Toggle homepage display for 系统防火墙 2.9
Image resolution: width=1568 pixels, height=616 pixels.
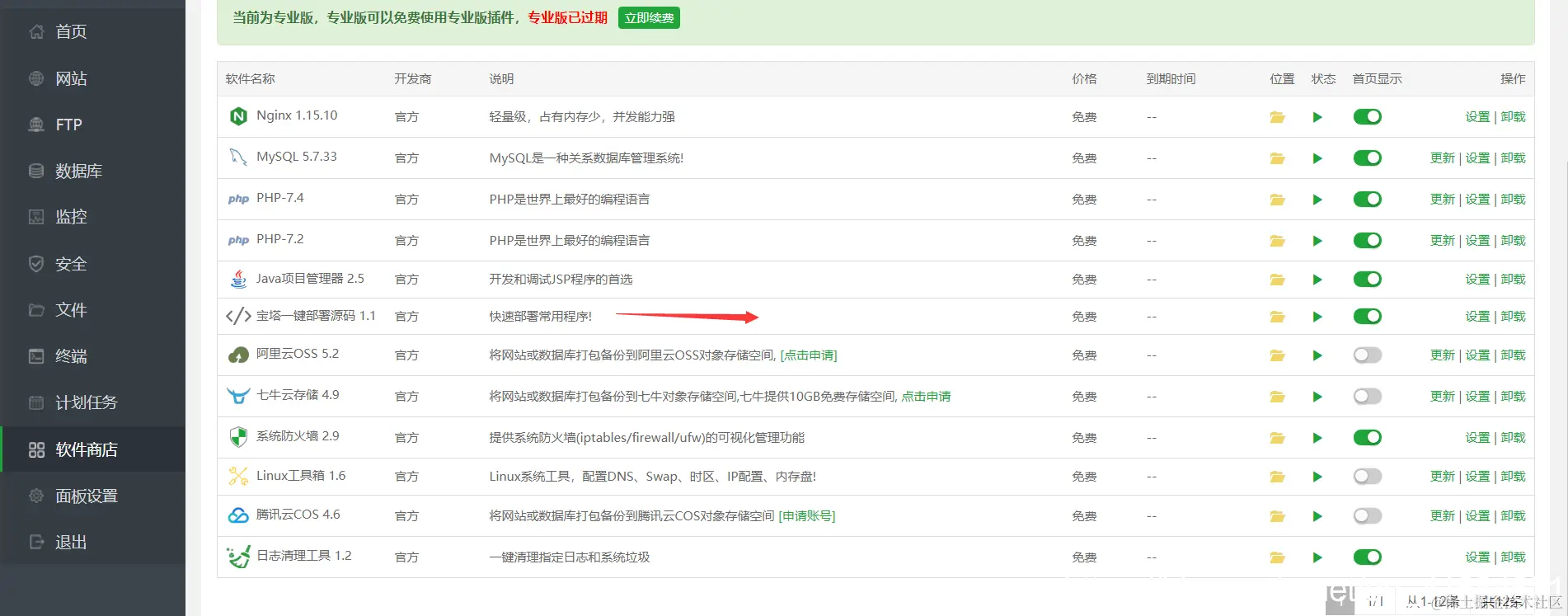pyautogui.click(x=1368, y=438)
